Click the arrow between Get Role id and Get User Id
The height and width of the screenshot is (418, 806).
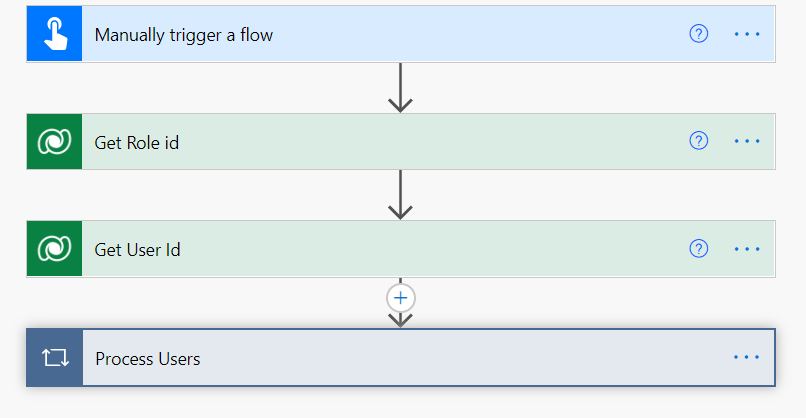click(400, 195)
